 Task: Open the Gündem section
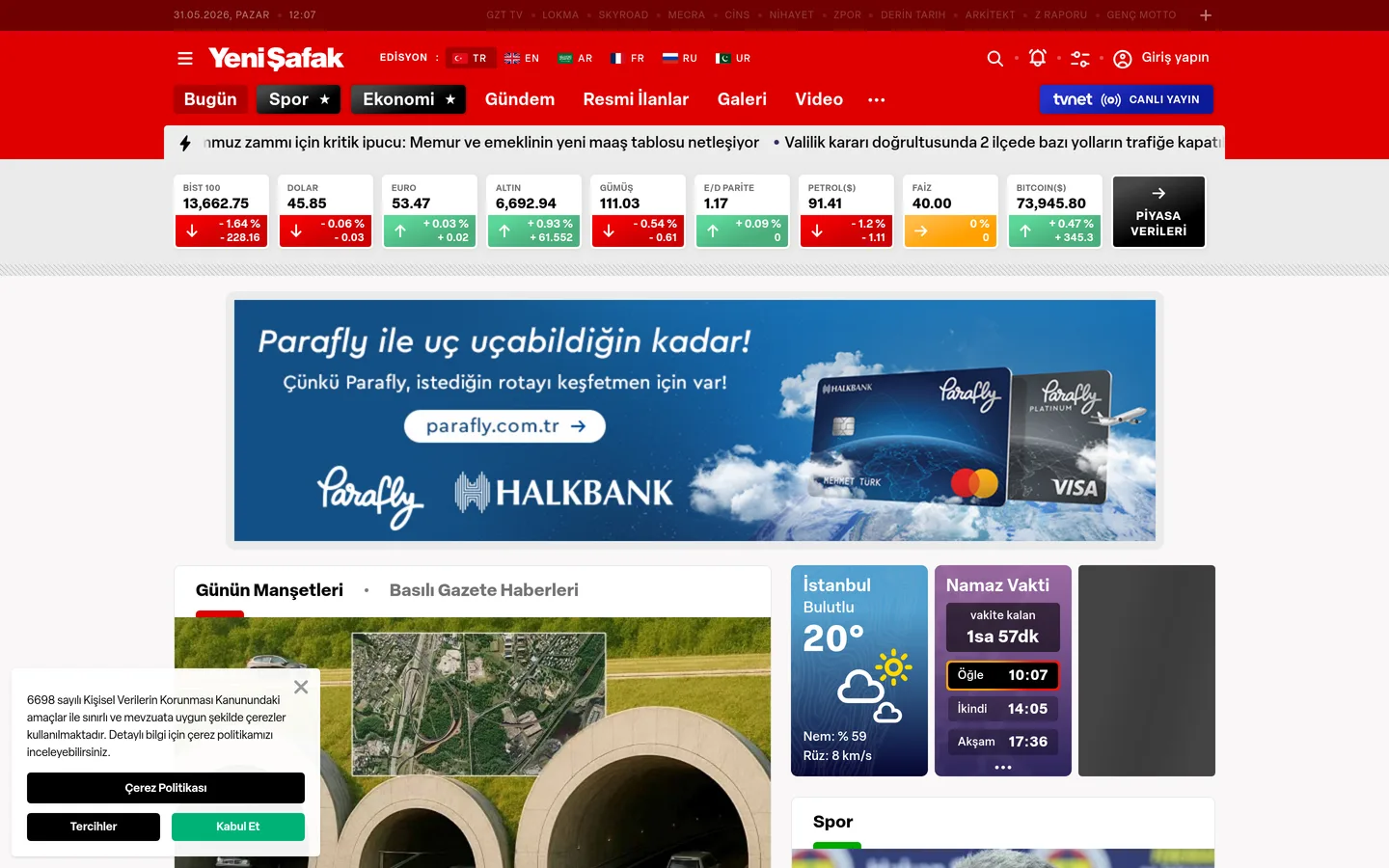pyautogui.click(x=520, y=99)
